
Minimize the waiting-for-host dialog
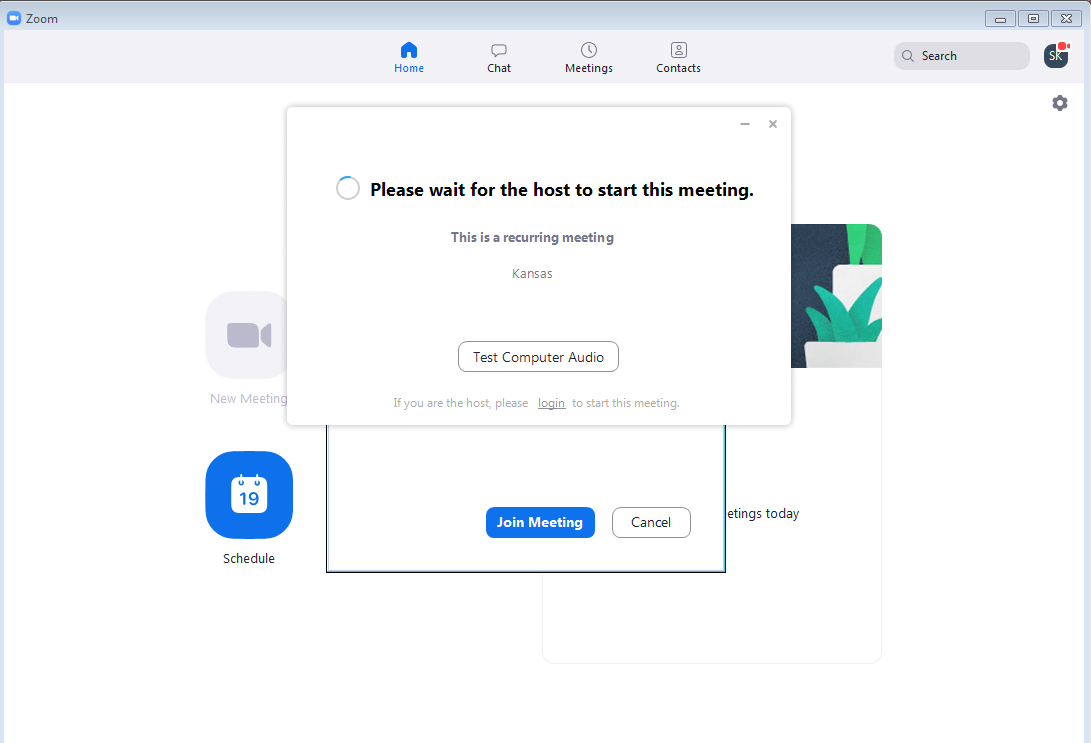[745, 124]
